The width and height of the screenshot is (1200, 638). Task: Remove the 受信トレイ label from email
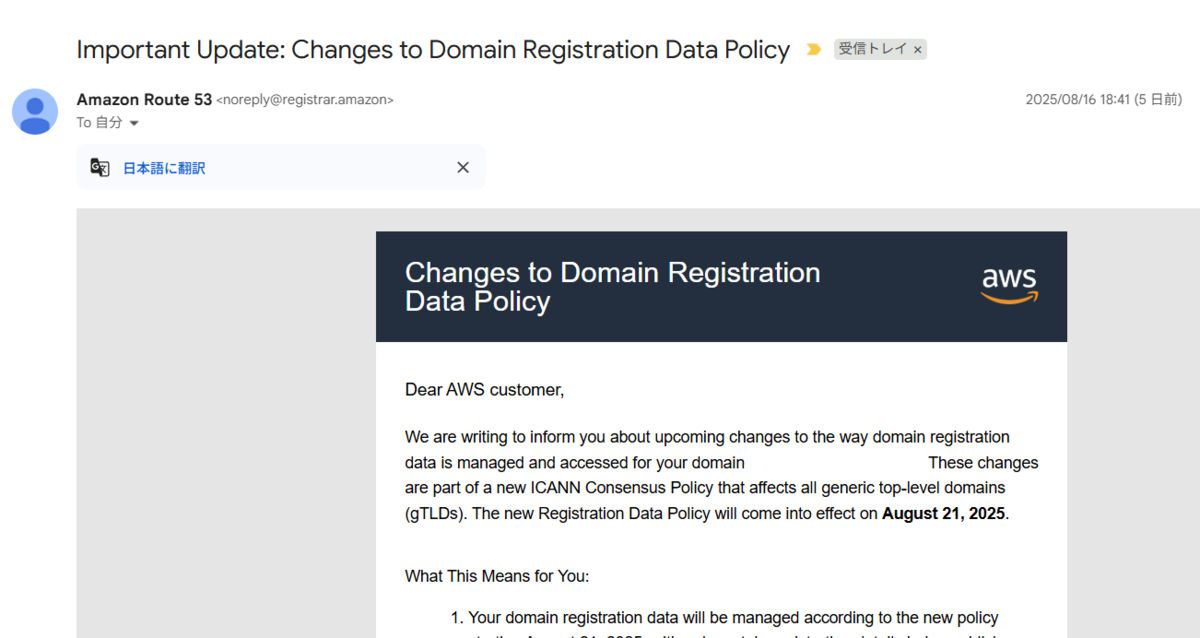pyautogui.click(x=918, y=49)
